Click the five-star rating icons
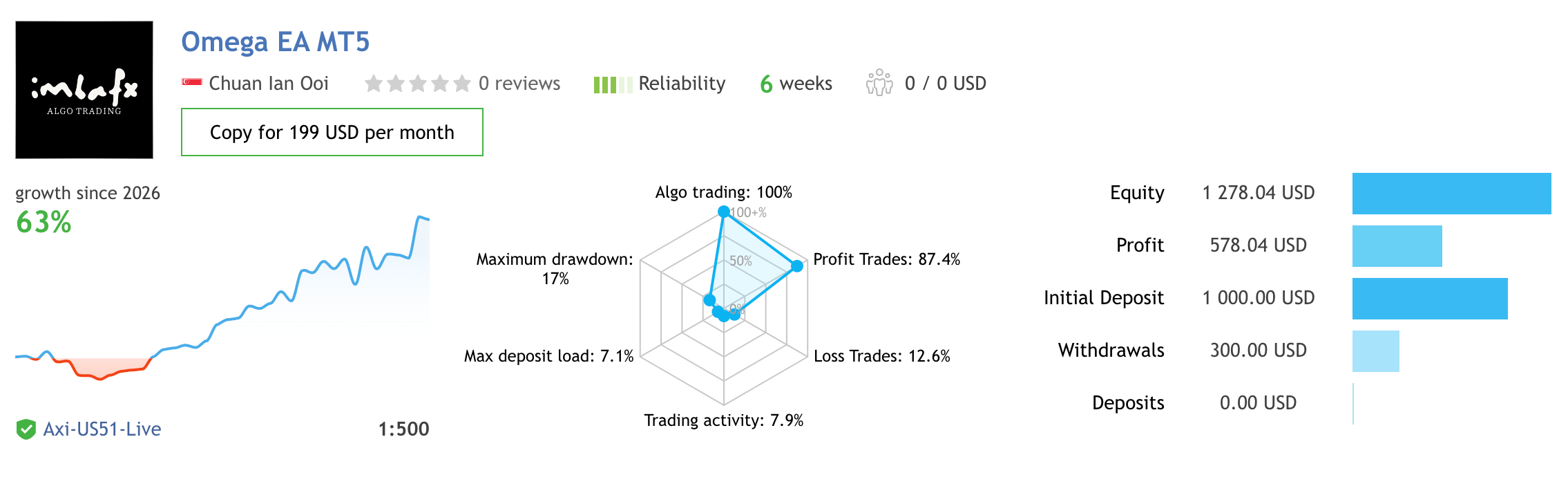1568x484 pixels. pos(417,84)
